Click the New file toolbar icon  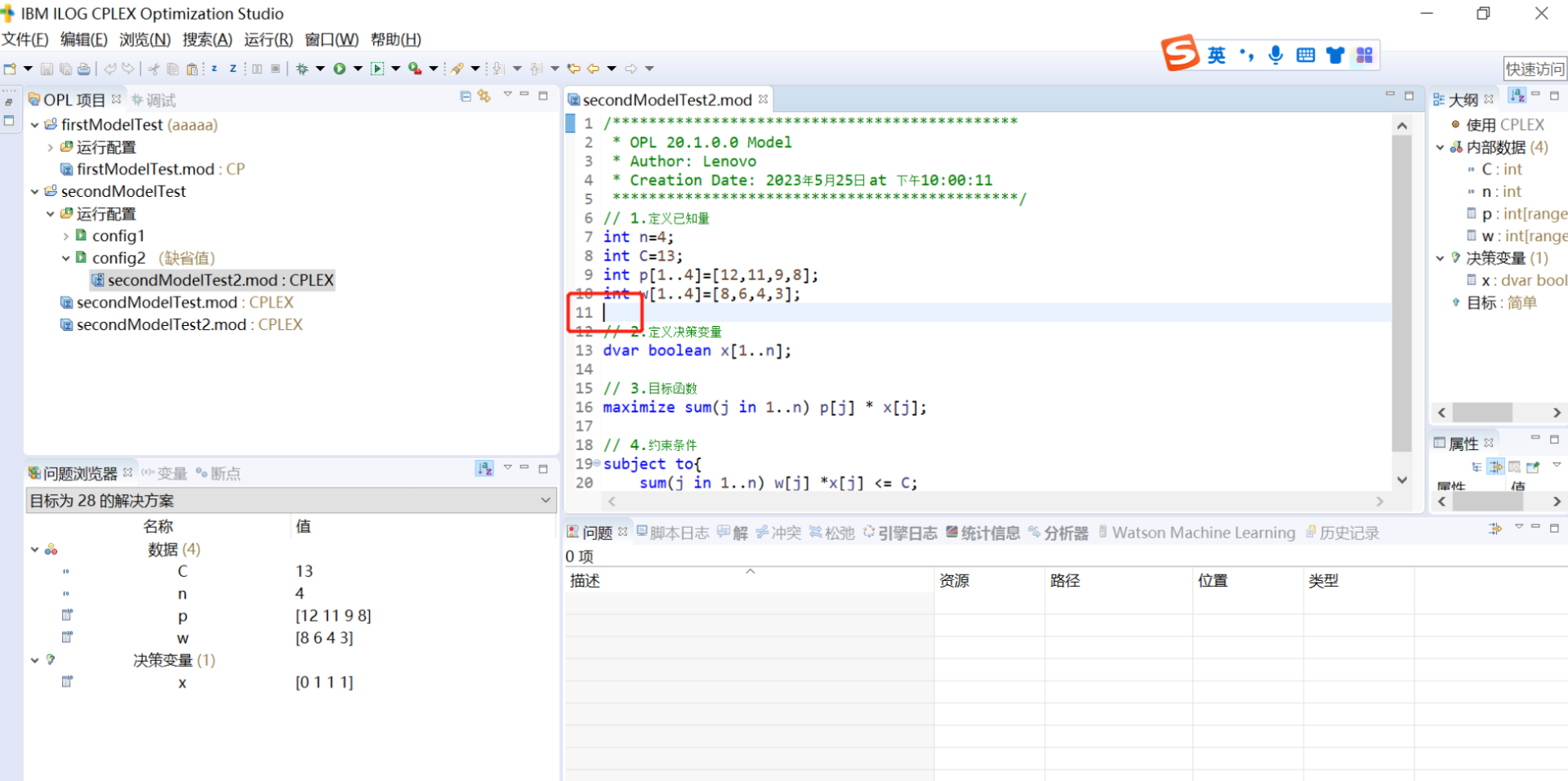tap(10, 69)
